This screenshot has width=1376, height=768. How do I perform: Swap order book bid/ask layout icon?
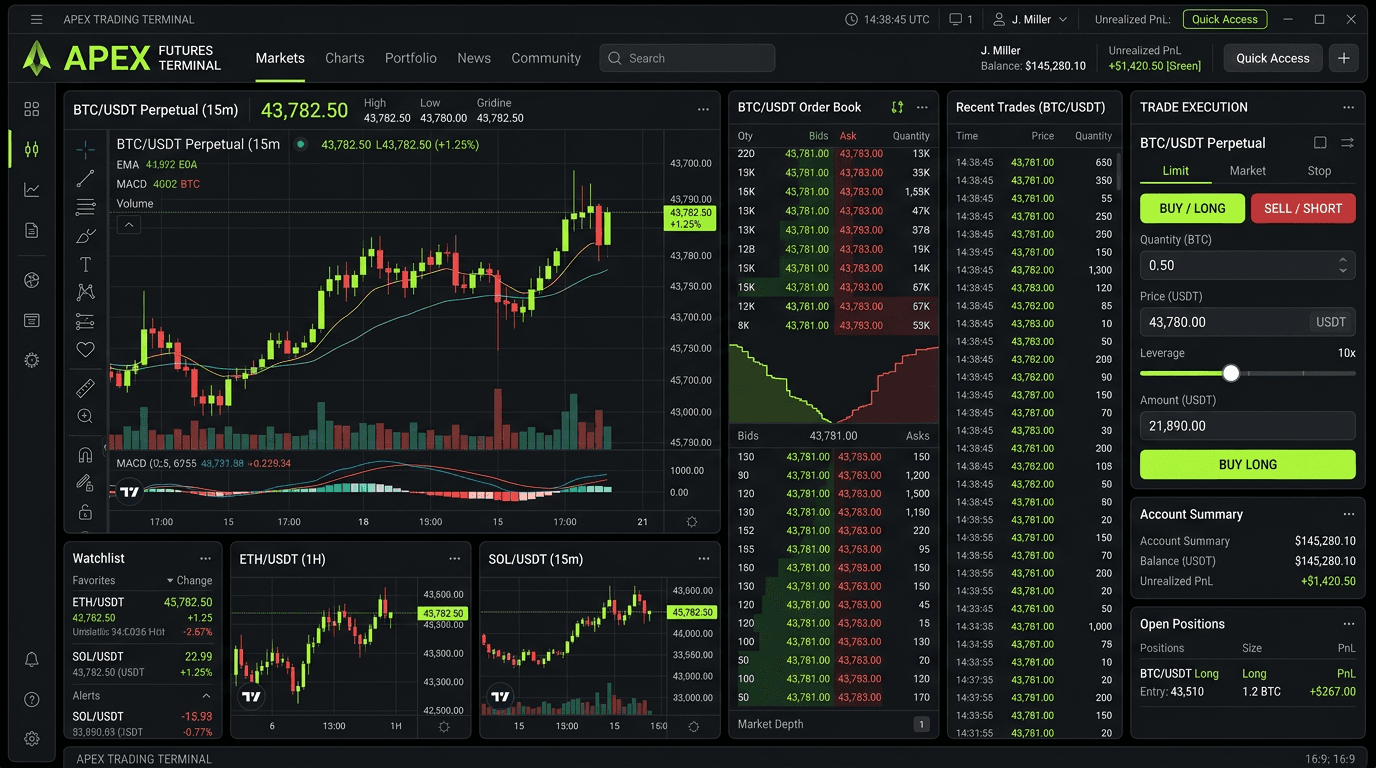pyautogui.click(x=897, y=108)
